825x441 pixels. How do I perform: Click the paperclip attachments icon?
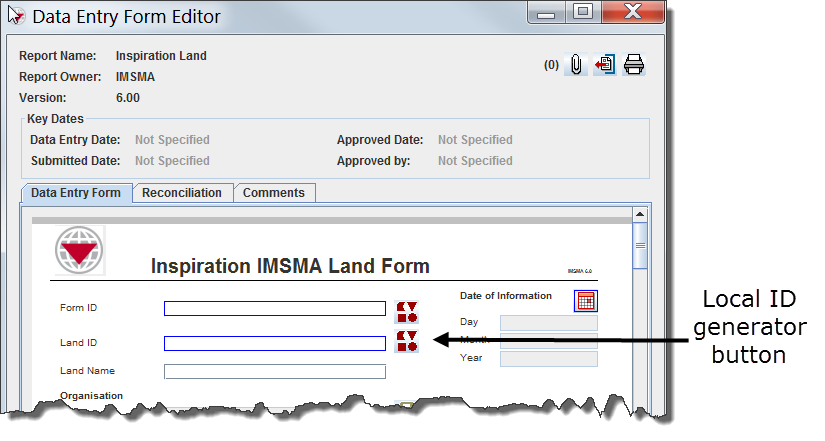[577, 65]
